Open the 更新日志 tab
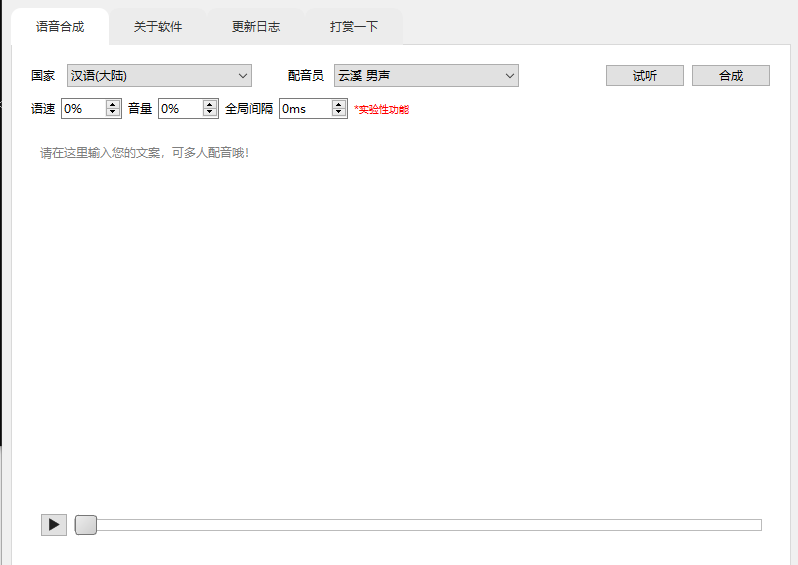This screenshot has width=798, height=565. pyautogui.click(x=256, y=26)
